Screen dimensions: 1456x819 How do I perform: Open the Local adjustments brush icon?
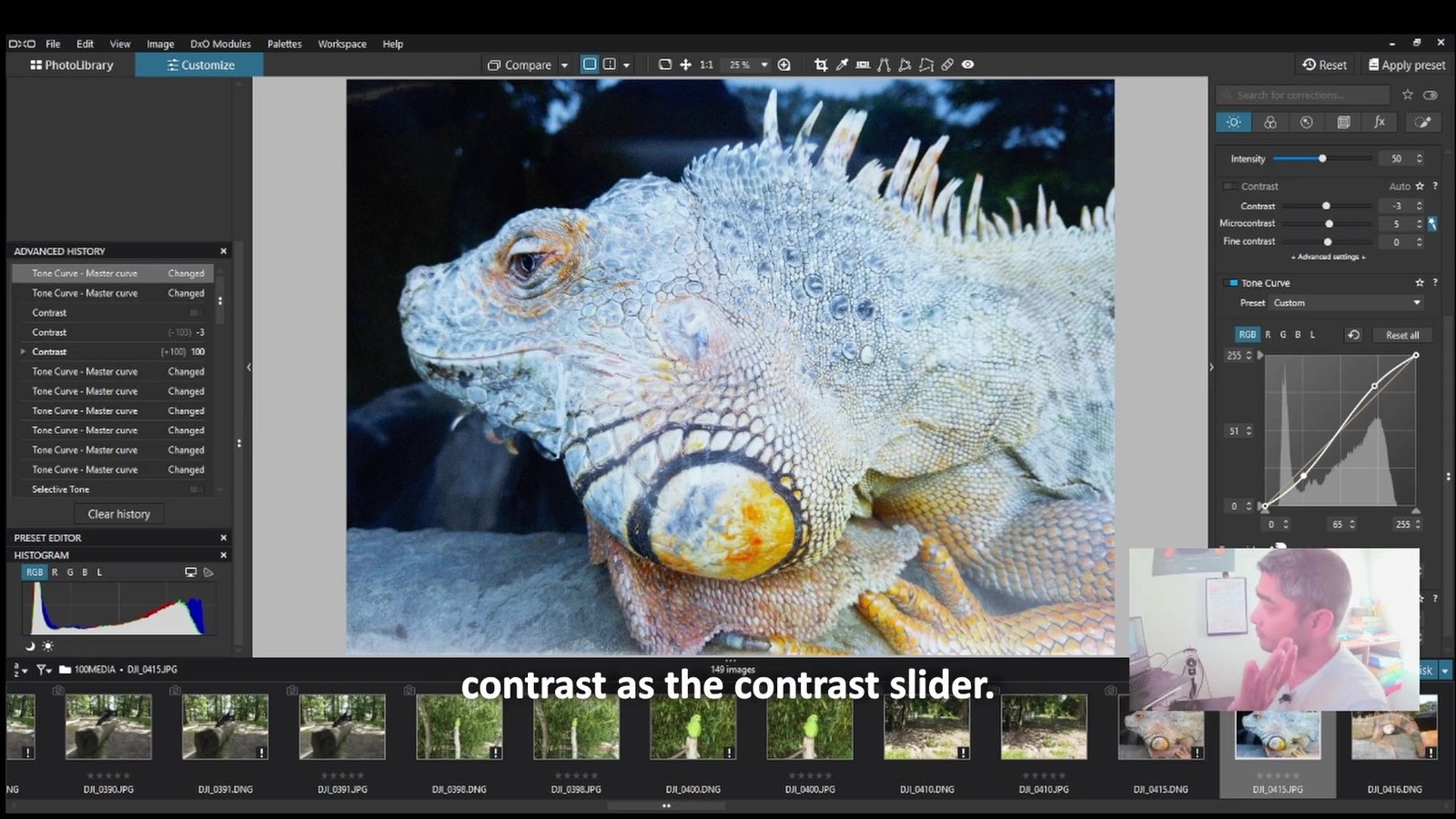1423,122
